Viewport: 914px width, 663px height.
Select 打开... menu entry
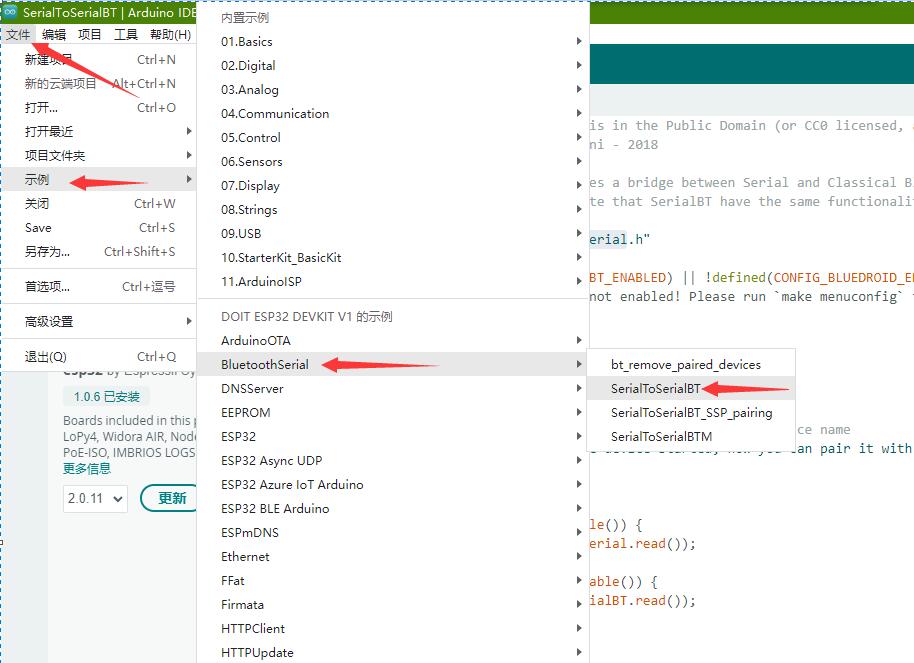click(x=100, y=107)
